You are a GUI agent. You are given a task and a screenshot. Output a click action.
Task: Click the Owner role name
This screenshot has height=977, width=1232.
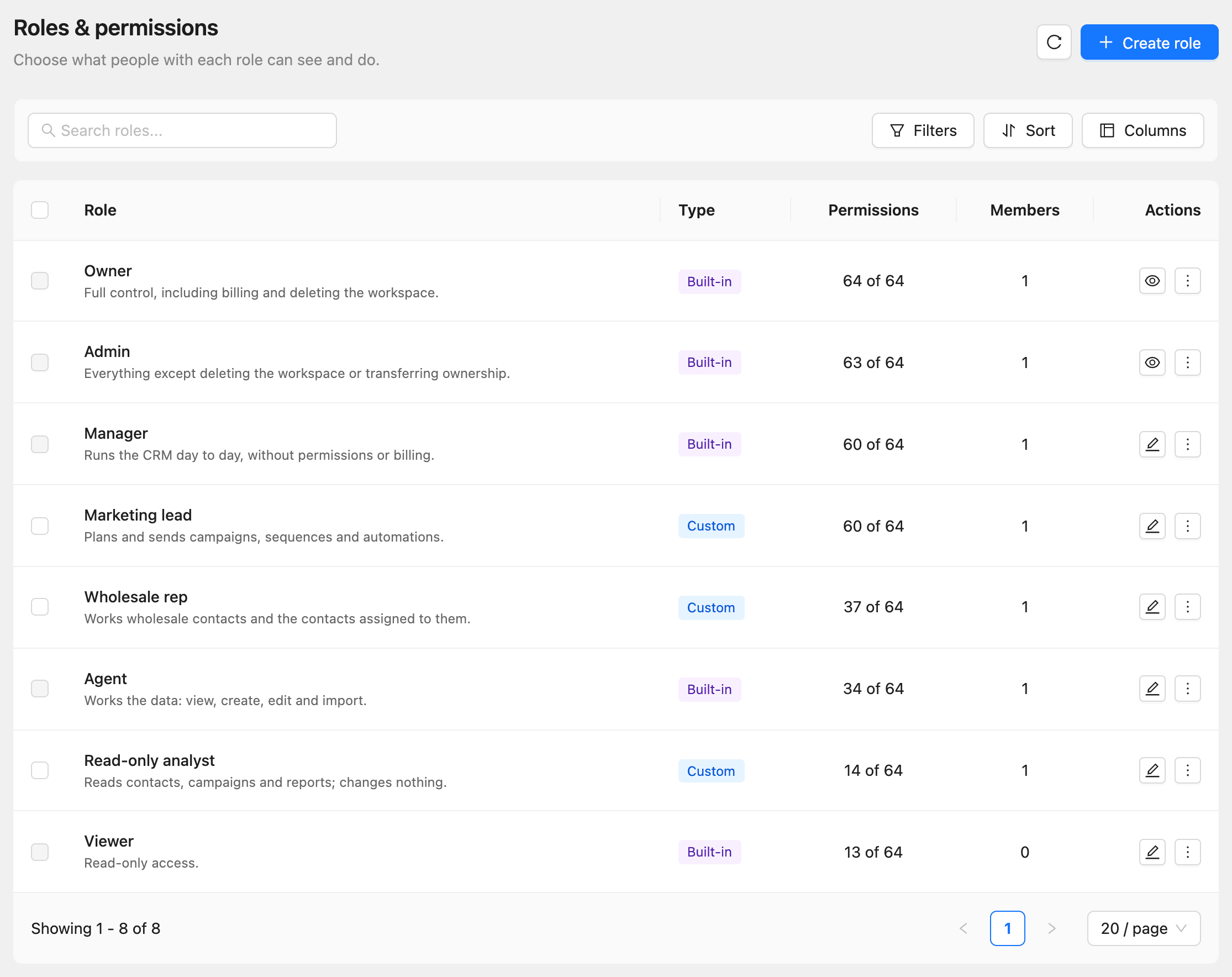point(107,271)
